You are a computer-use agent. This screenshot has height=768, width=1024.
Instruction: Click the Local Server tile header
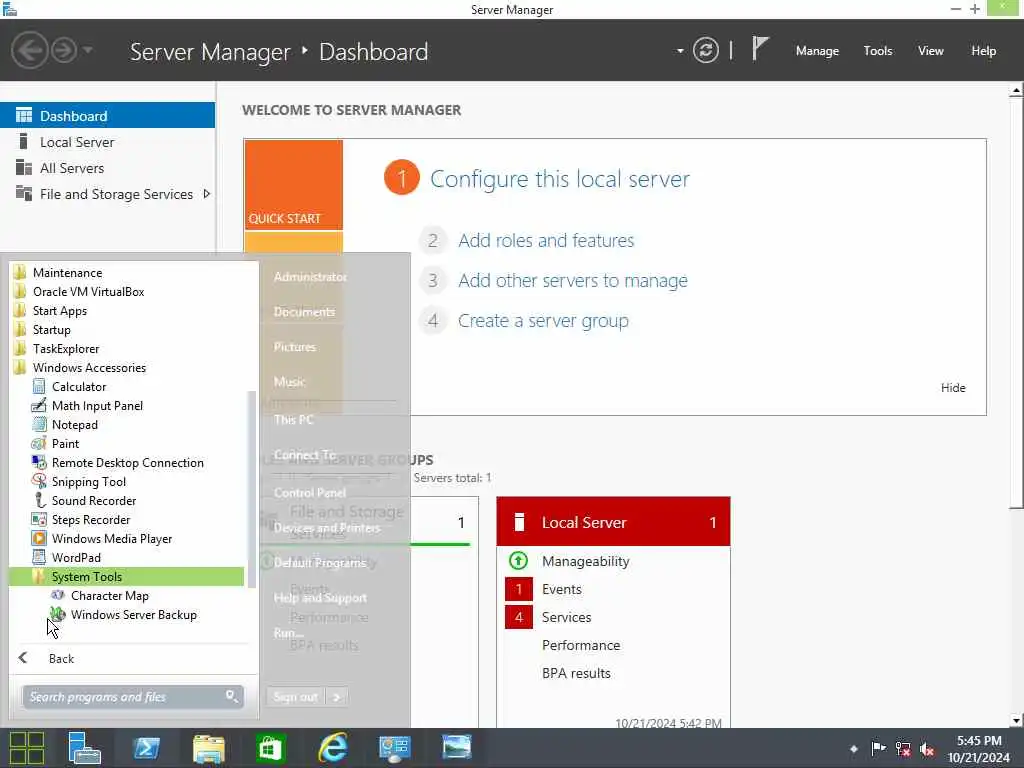pyautogui.click(x=613, y=522)
